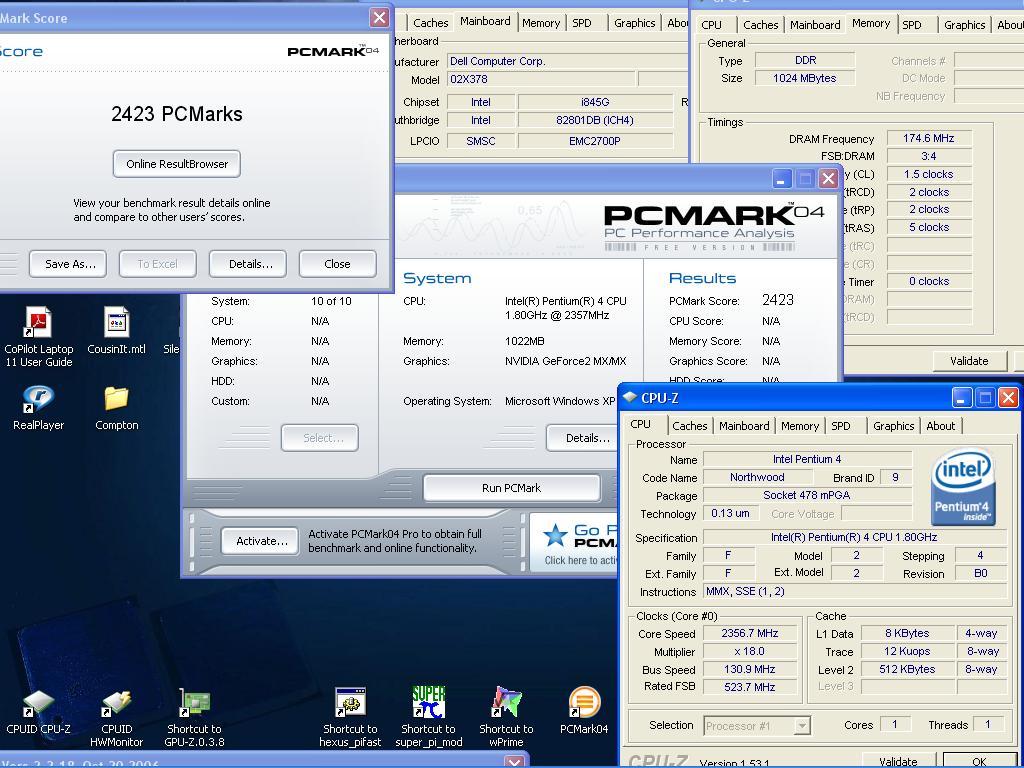Click the memory Size value 1024 MBytes

pyautogui.click(x=805, y=78)
